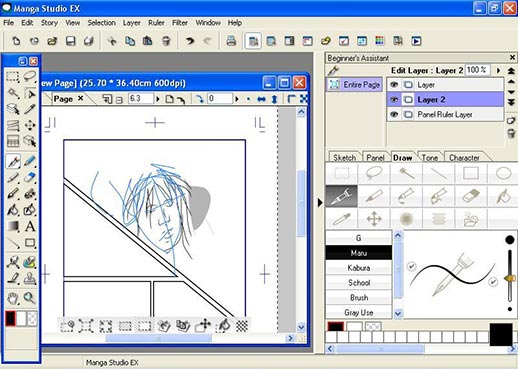This screenshot has width=518, height=369.
Task: Choose the Pen icon in Draw tab grid
Action: tap(342, 196)
